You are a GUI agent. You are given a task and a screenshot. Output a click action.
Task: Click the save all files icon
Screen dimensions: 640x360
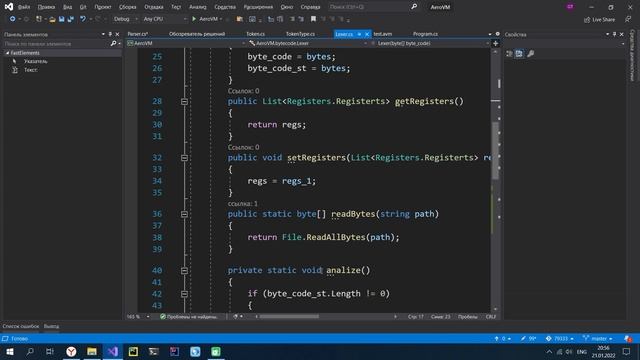pyautogui.click(x=71, y=19)
